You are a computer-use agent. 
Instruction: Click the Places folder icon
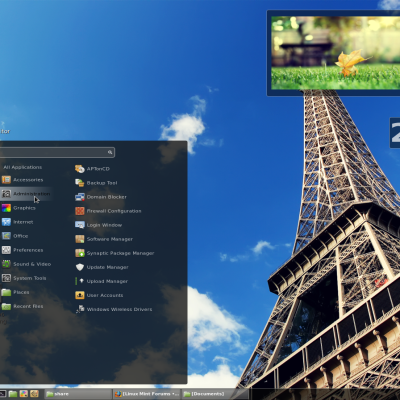tap(6, 292)
